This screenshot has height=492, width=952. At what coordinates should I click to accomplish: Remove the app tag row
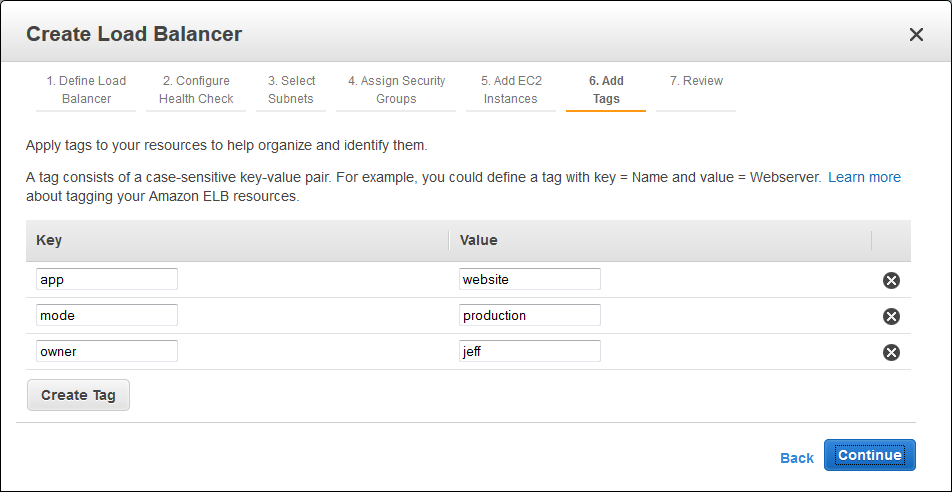point(891,280)
